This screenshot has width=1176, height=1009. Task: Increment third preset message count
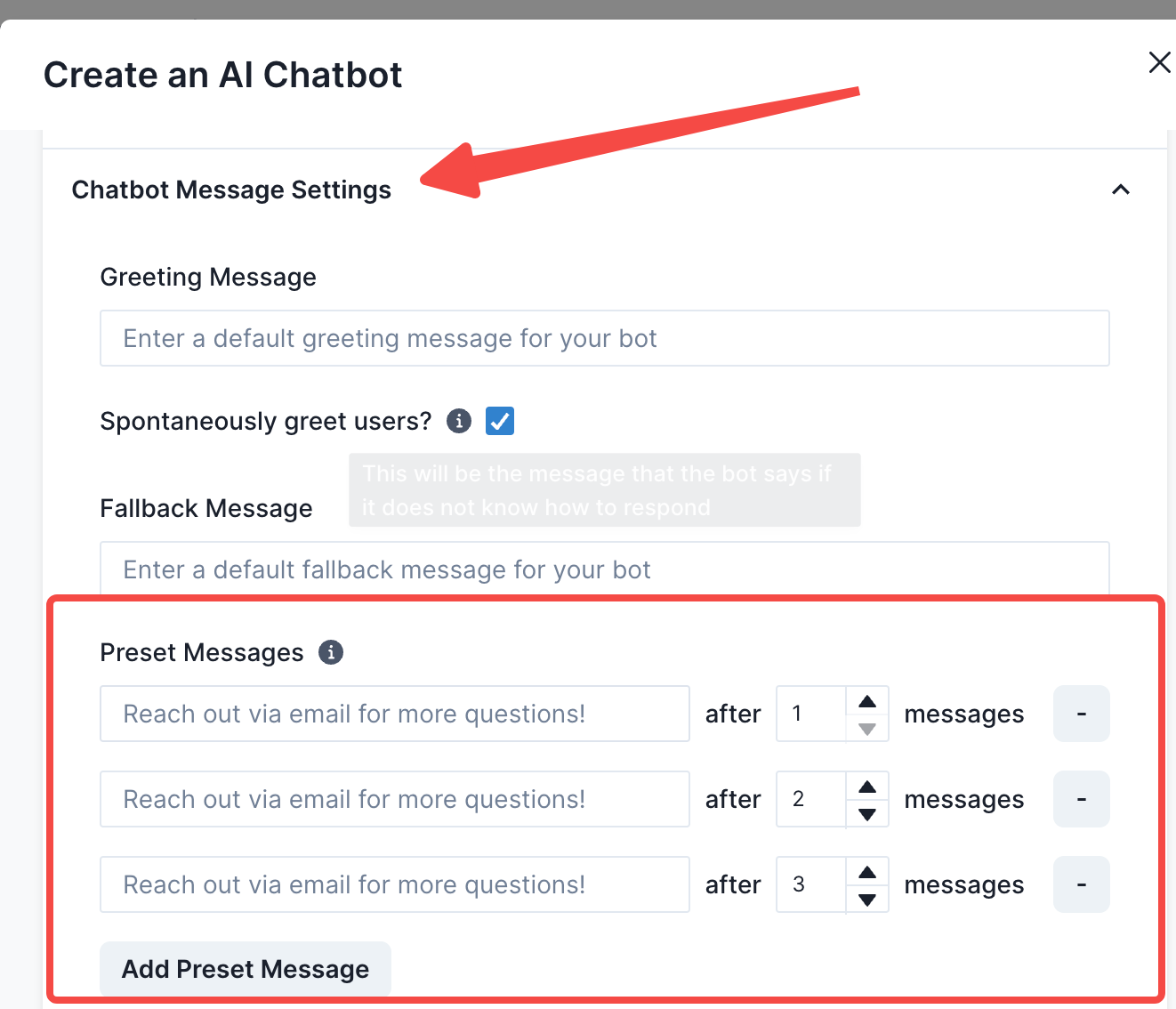867,872
